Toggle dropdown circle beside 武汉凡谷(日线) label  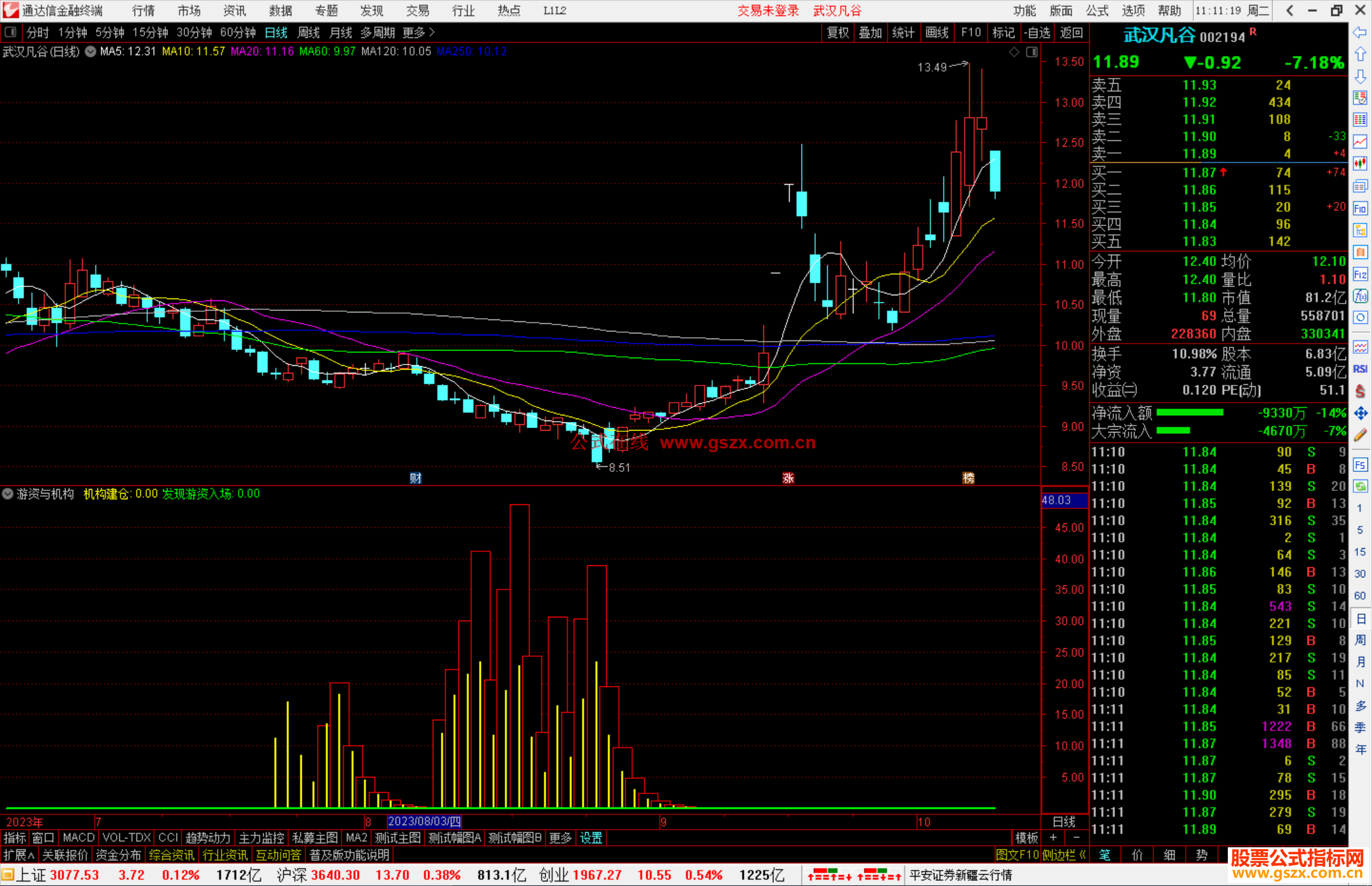coord(90,51)
